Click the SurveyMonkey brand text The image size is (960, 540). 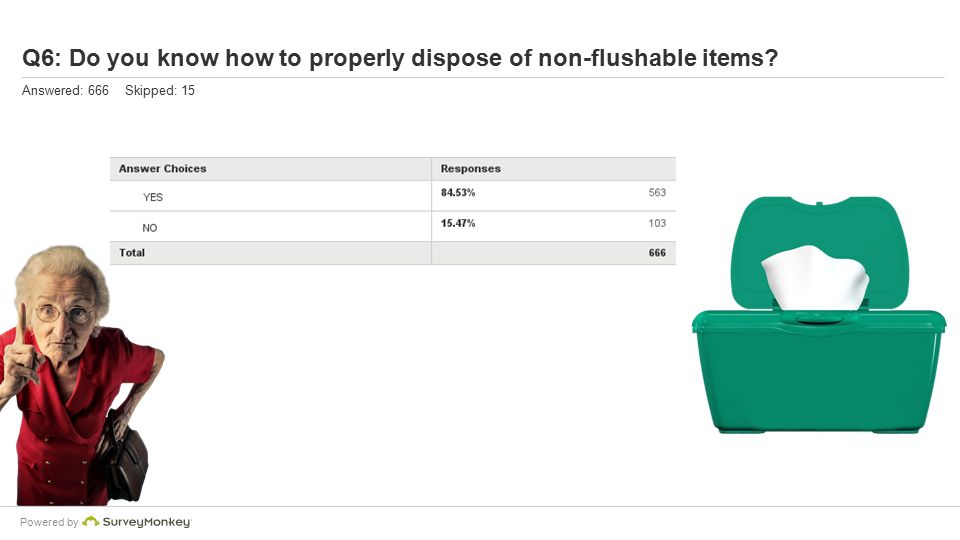(x=147, y=522)
